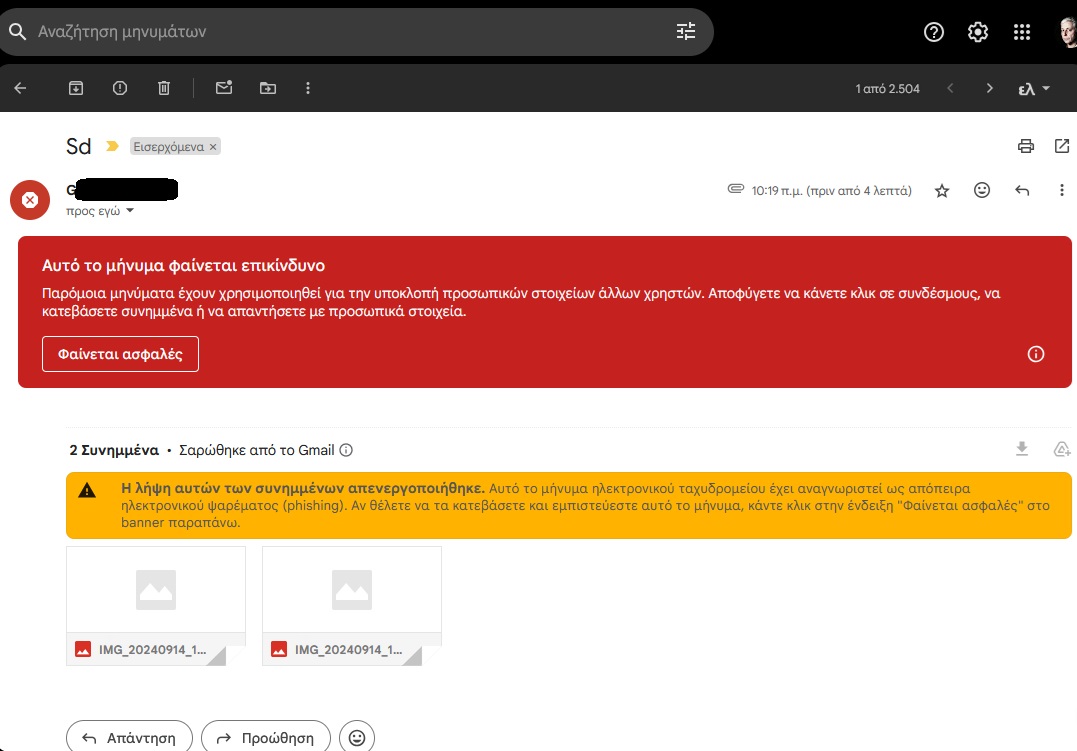
Task: Open search filter options in search bar
Action: point(685,31)
